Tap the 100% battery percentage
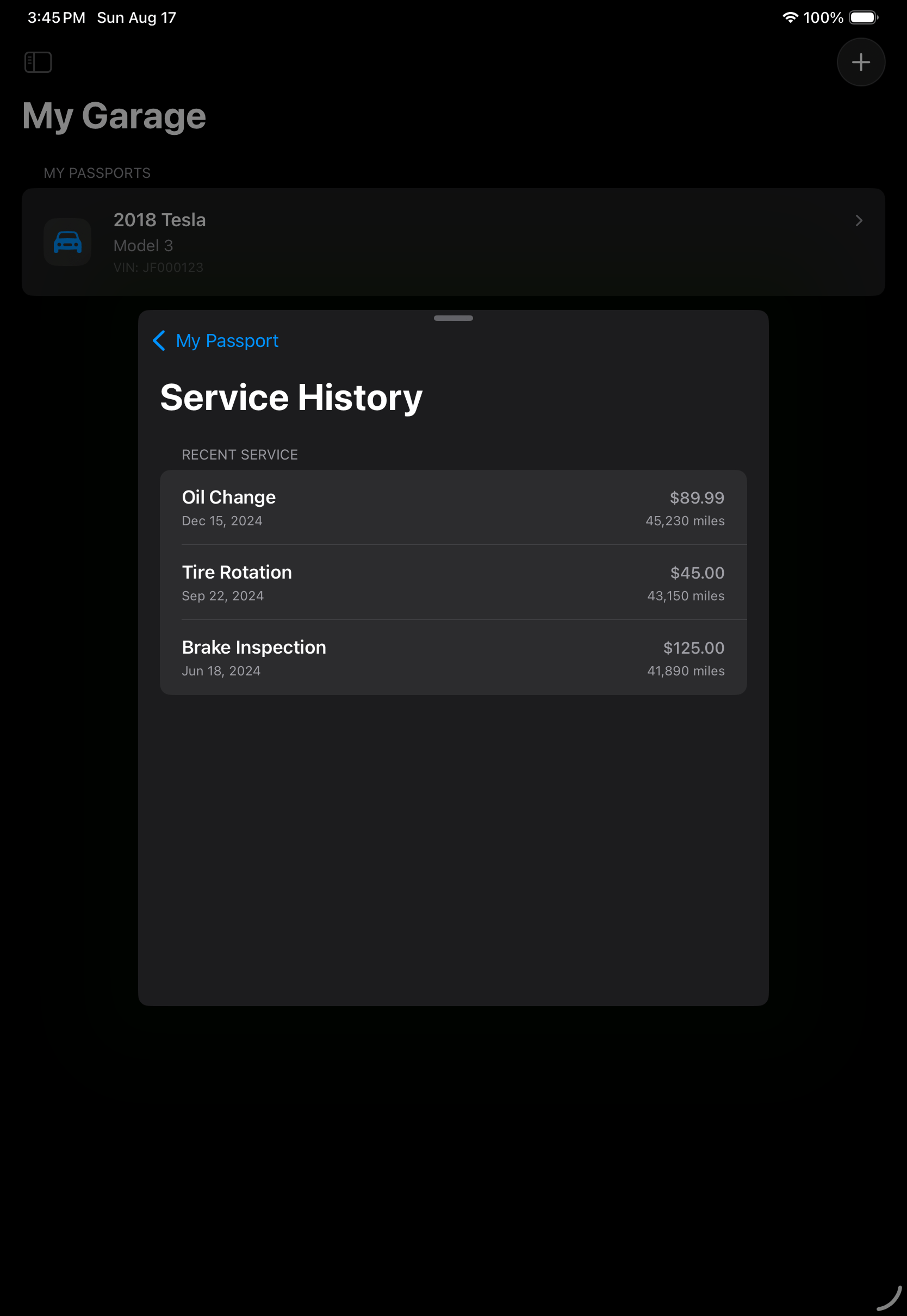 (823, 17)
